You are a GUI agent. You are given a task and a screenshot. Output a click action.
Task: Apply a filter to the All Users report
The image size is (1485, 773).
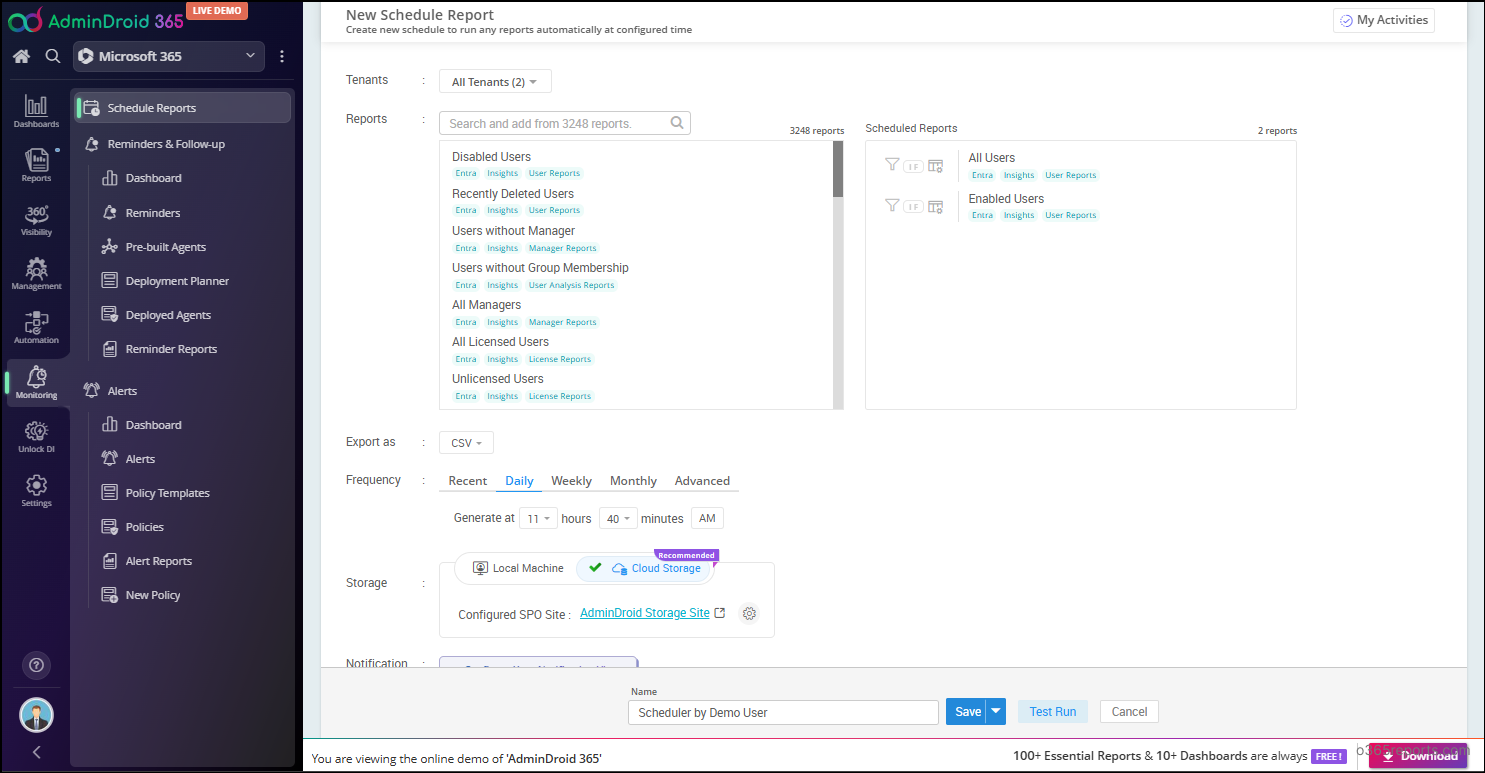coord(892,164)
